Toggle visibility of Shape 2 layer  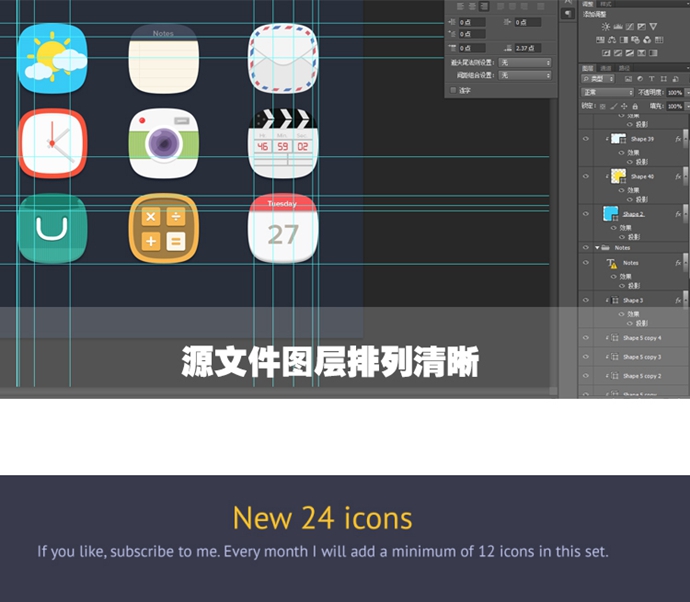586,214
